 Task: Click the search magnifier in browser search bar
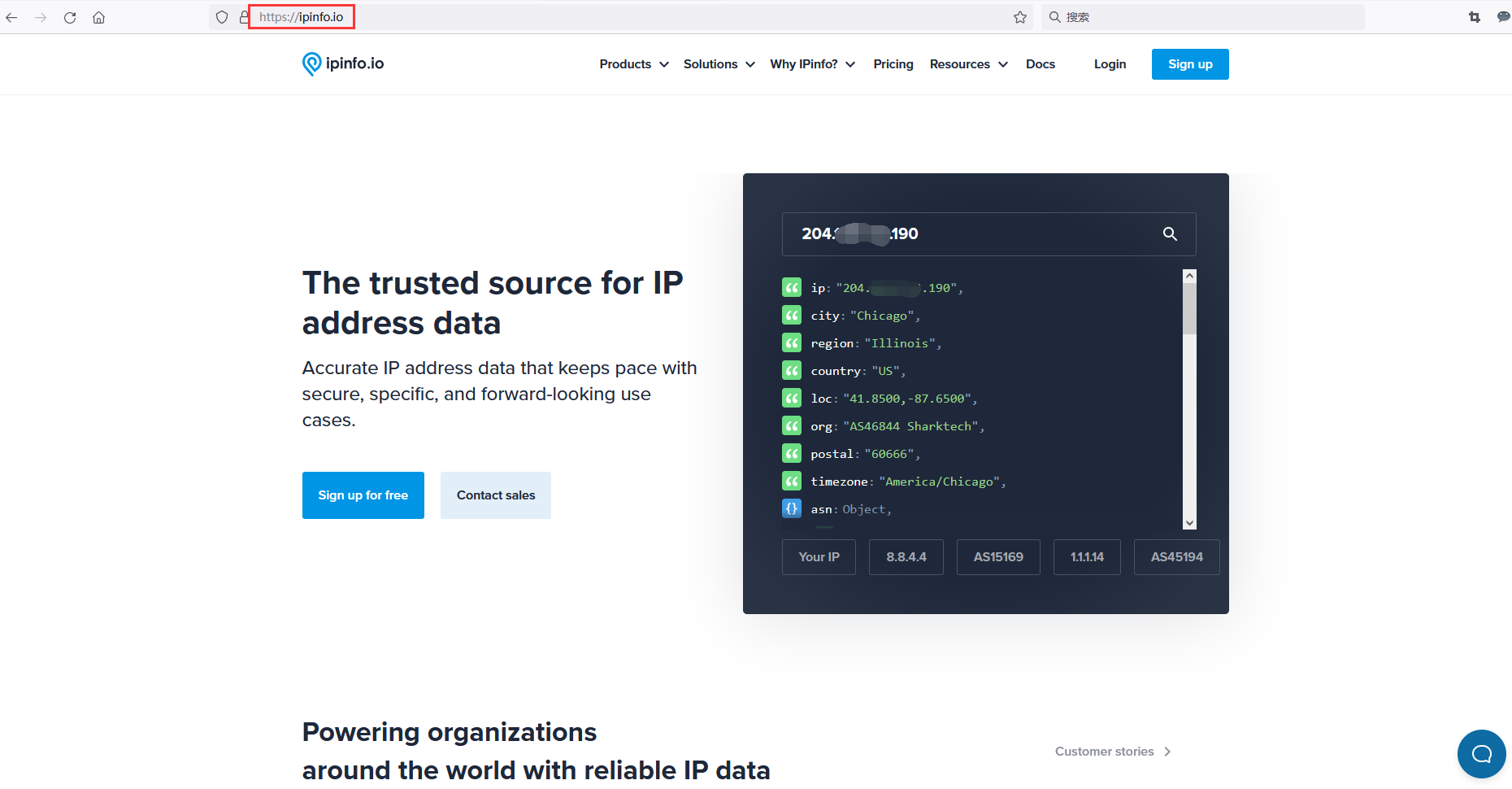point(1054,17)
